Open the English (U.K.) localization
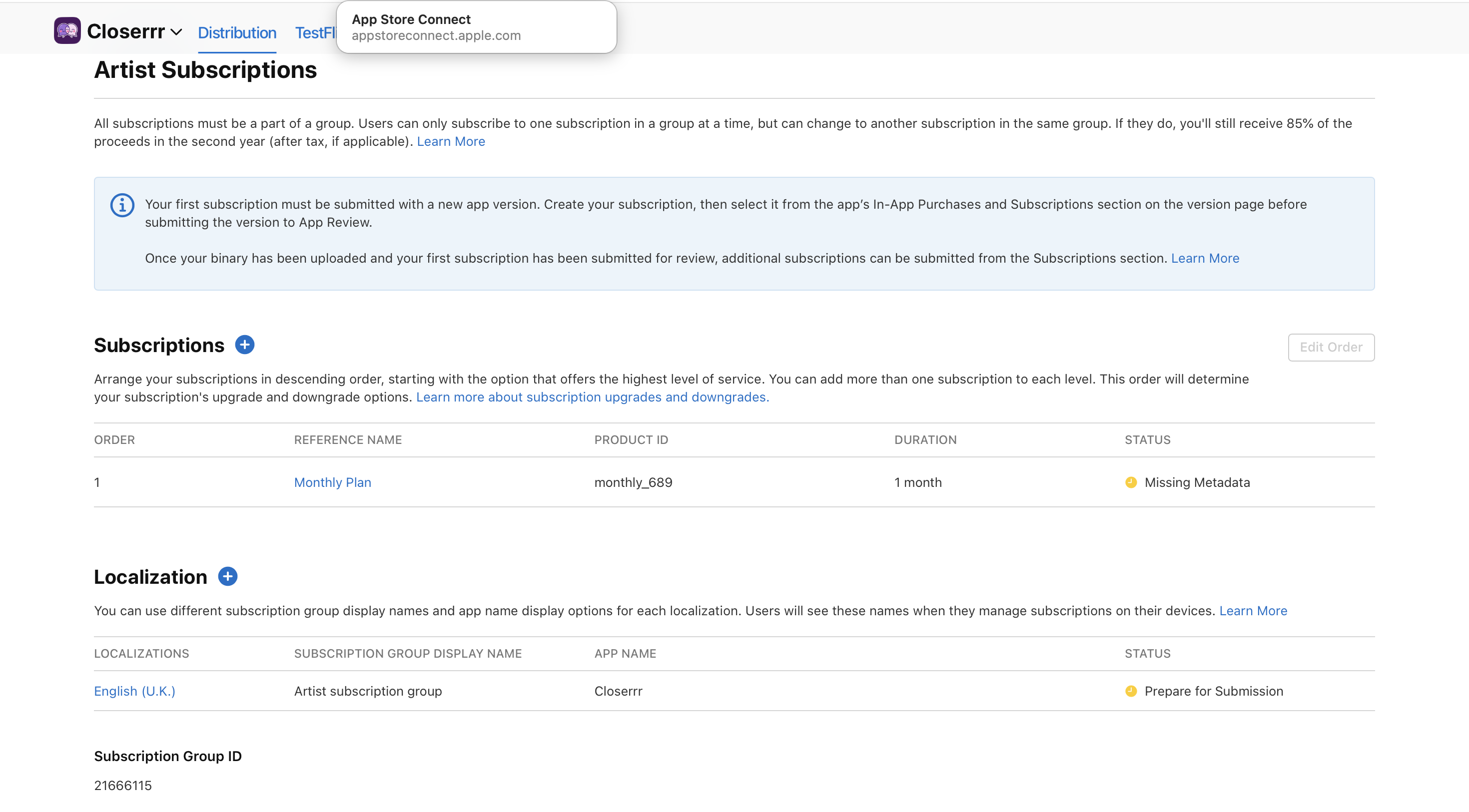This screenshot has width=1469, height=812. (x=134, y=691)
